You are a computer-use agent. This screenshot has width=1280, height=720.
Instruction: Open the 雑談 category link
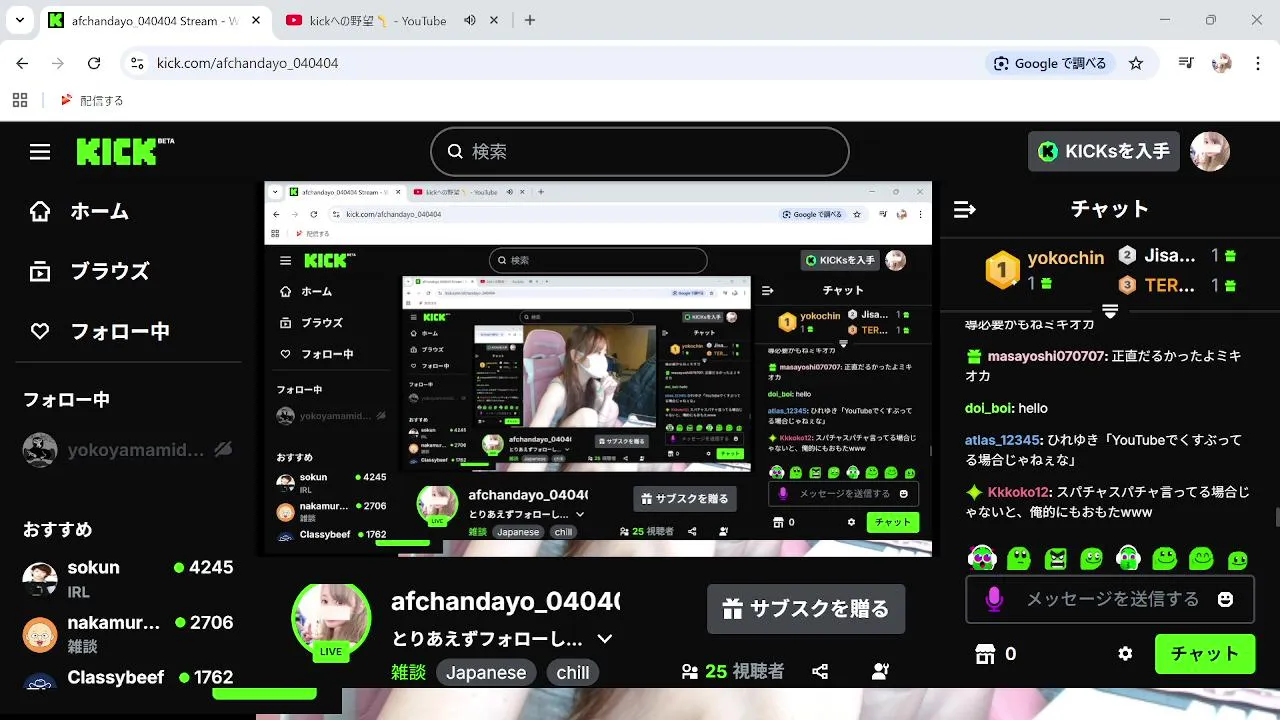click(408, 672)
